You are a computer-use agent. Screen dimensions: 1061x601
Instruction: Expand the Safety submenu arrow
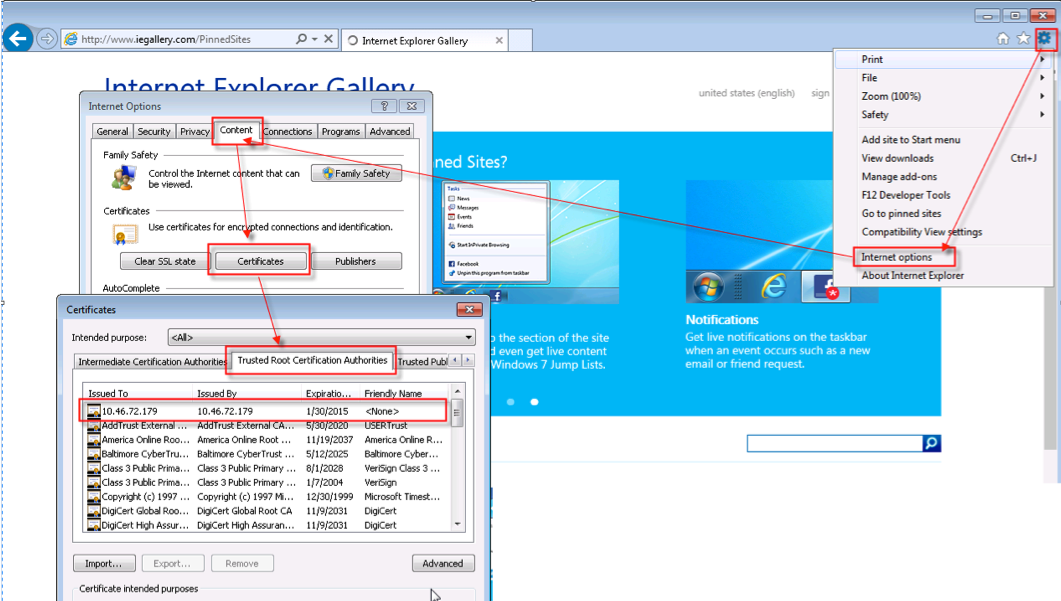(1042, 114)
